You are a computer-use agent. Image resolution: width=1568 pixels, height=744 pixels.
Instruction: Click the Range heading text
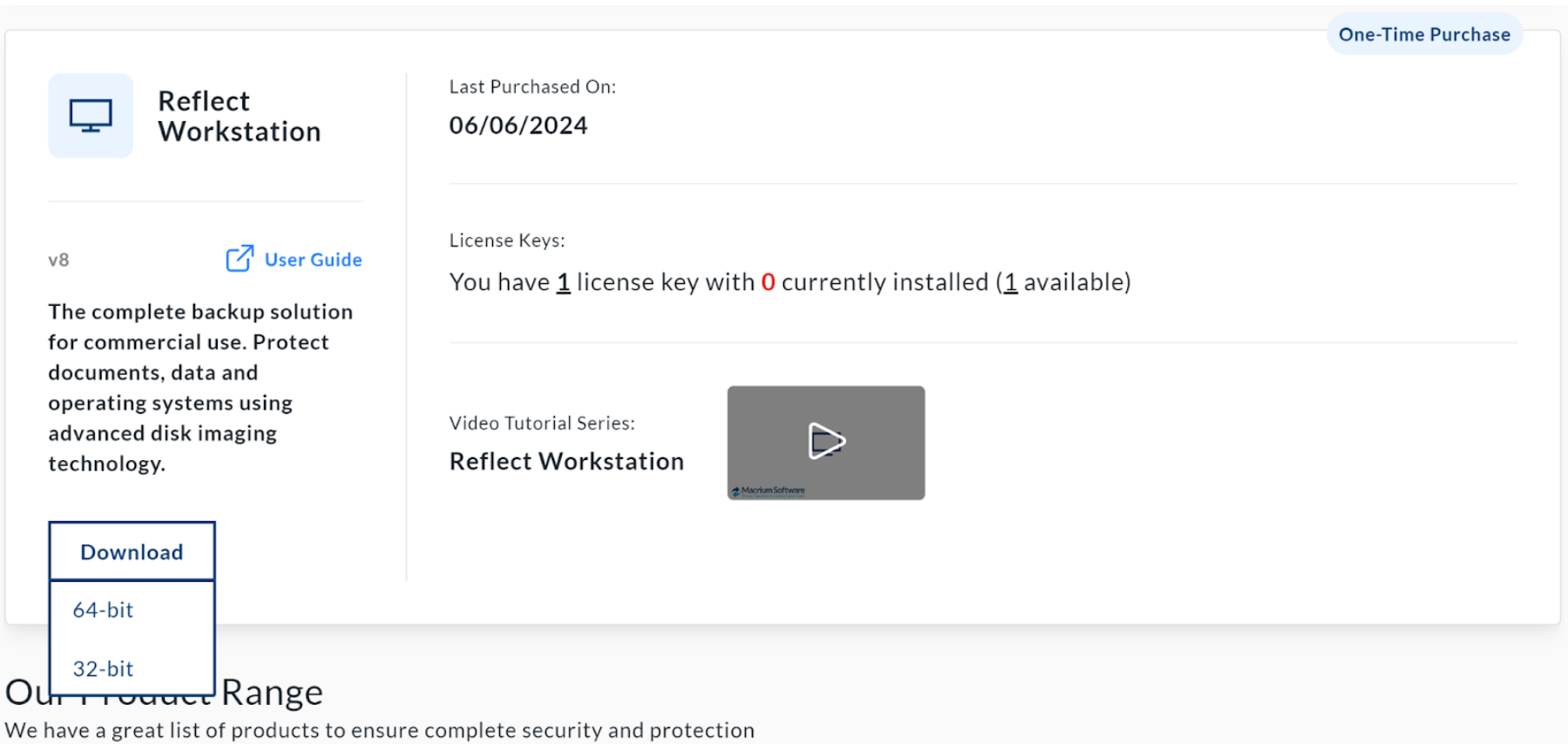point(272,693)
